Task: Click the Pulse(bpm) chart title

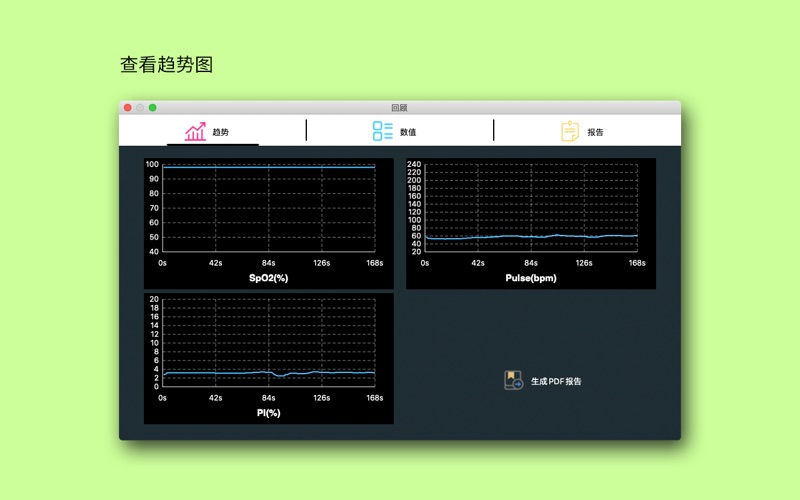Action: point(531,278)
